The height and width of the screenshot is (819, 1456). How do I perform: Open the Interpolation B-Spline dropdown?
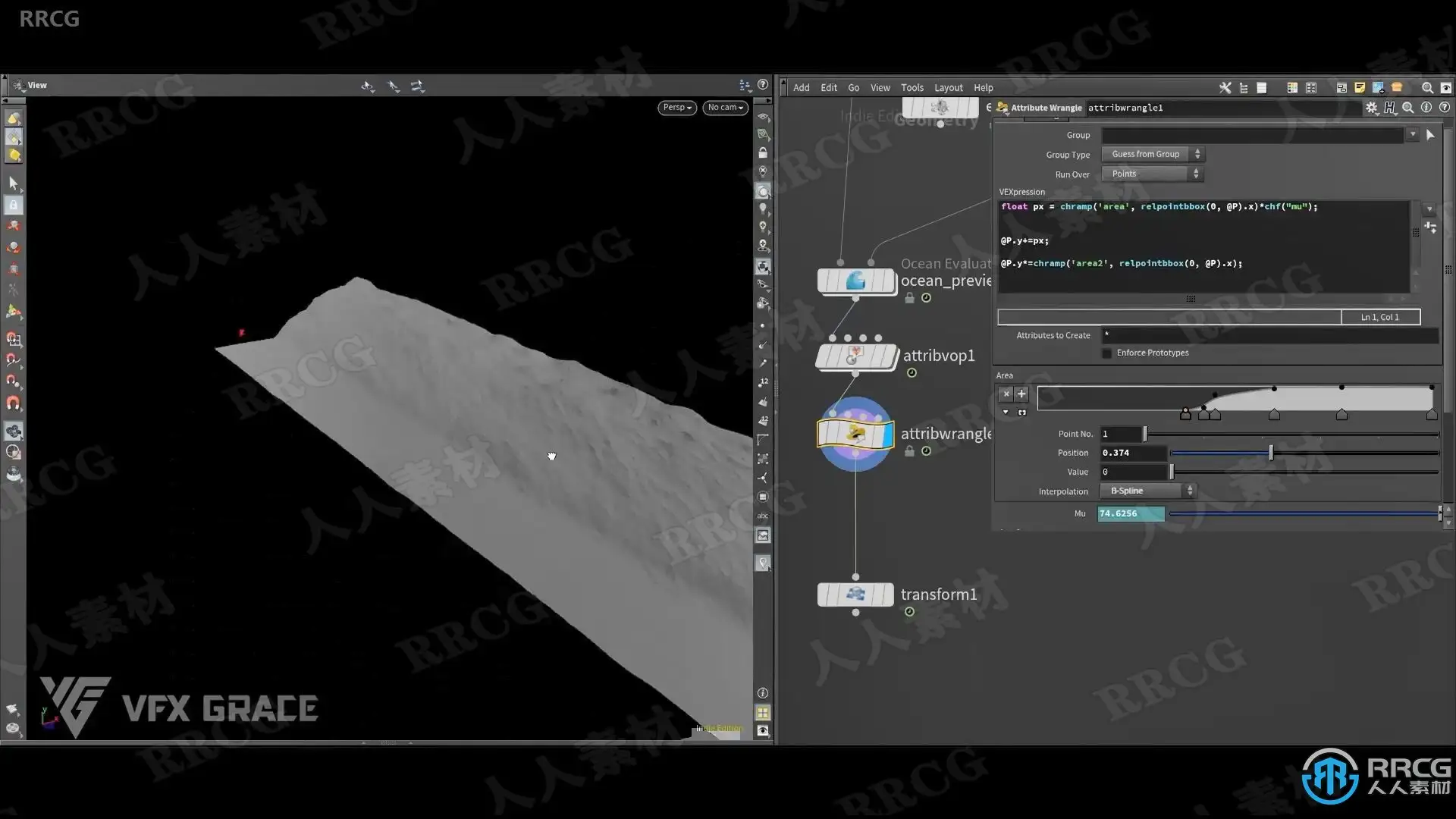[1147, 491]
